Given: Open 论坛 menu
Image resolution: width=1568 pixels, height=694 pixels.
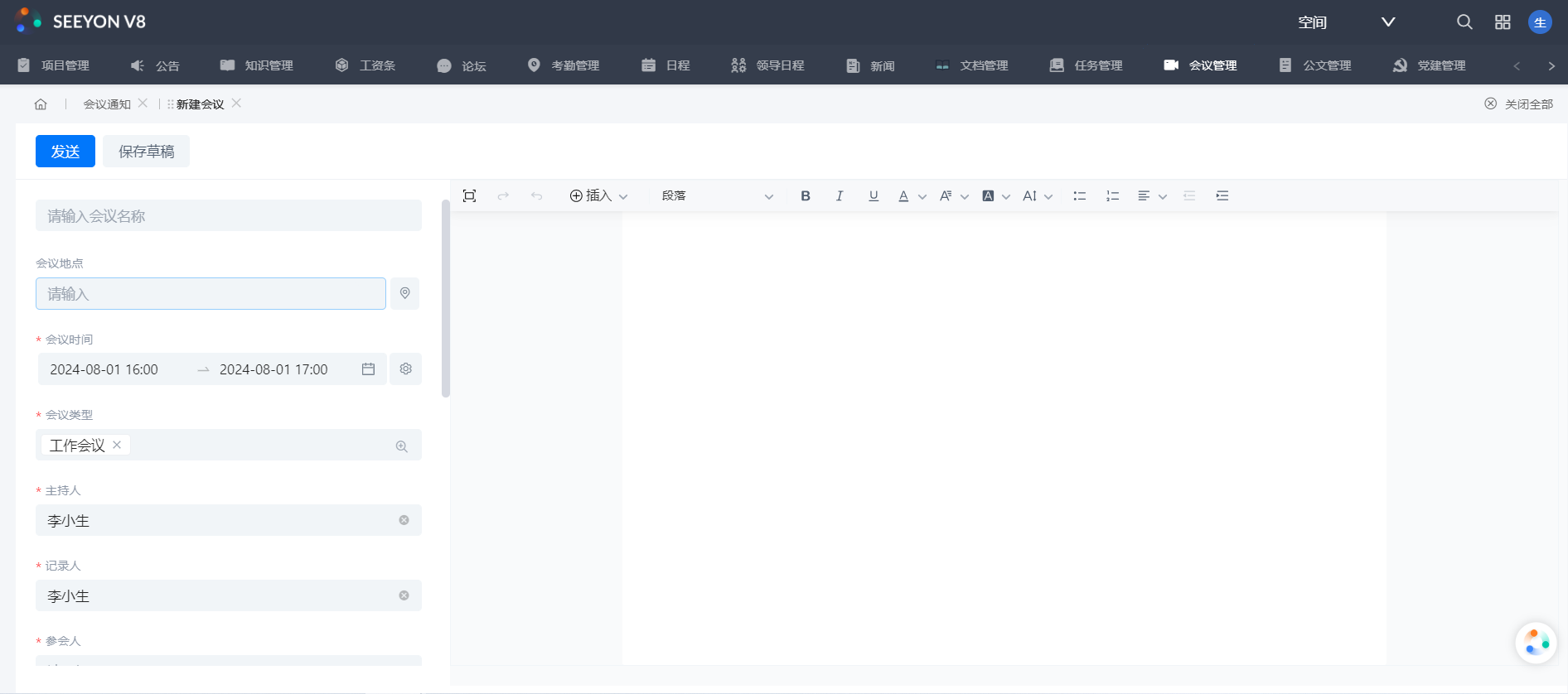Looking at the screenshot, I should pos(462,65).
